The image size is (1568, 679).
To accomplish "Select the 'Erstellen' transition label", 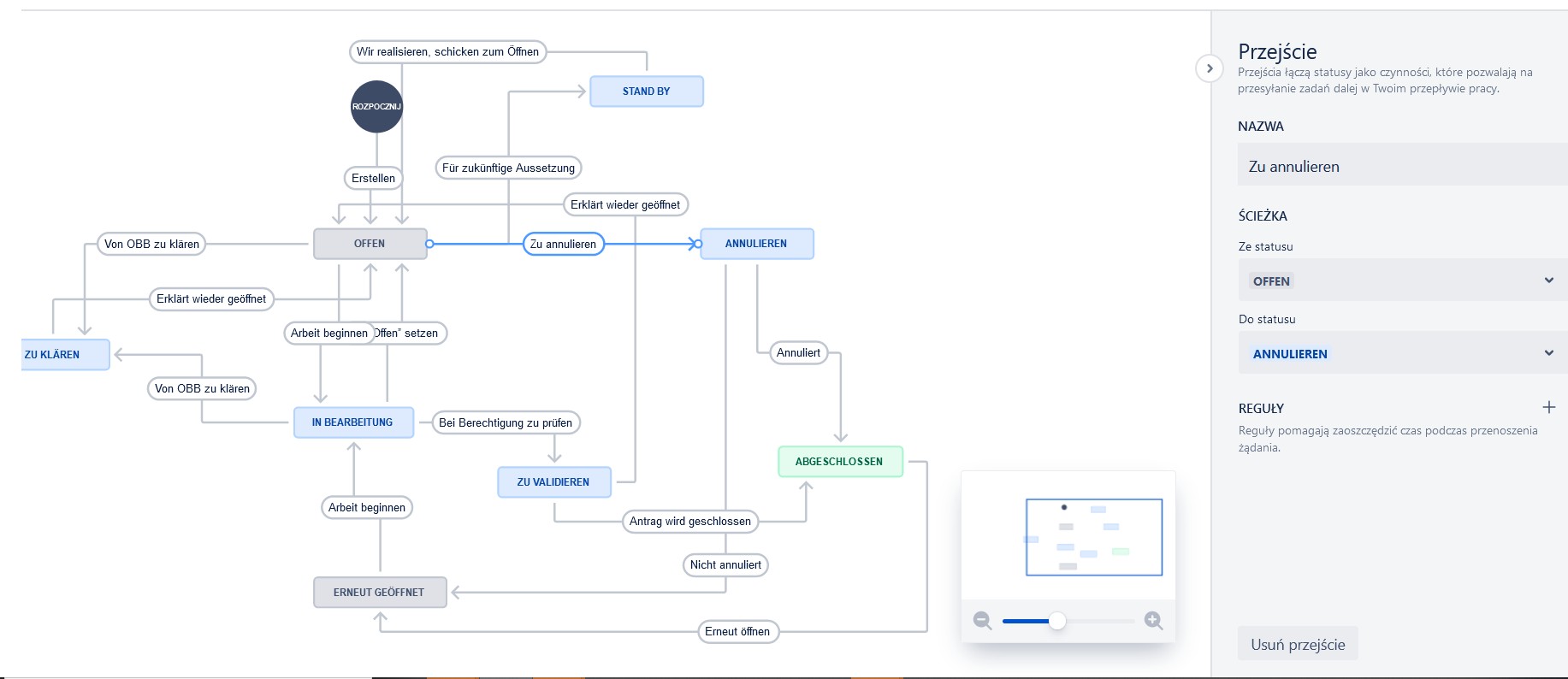I will click(373, 178).
